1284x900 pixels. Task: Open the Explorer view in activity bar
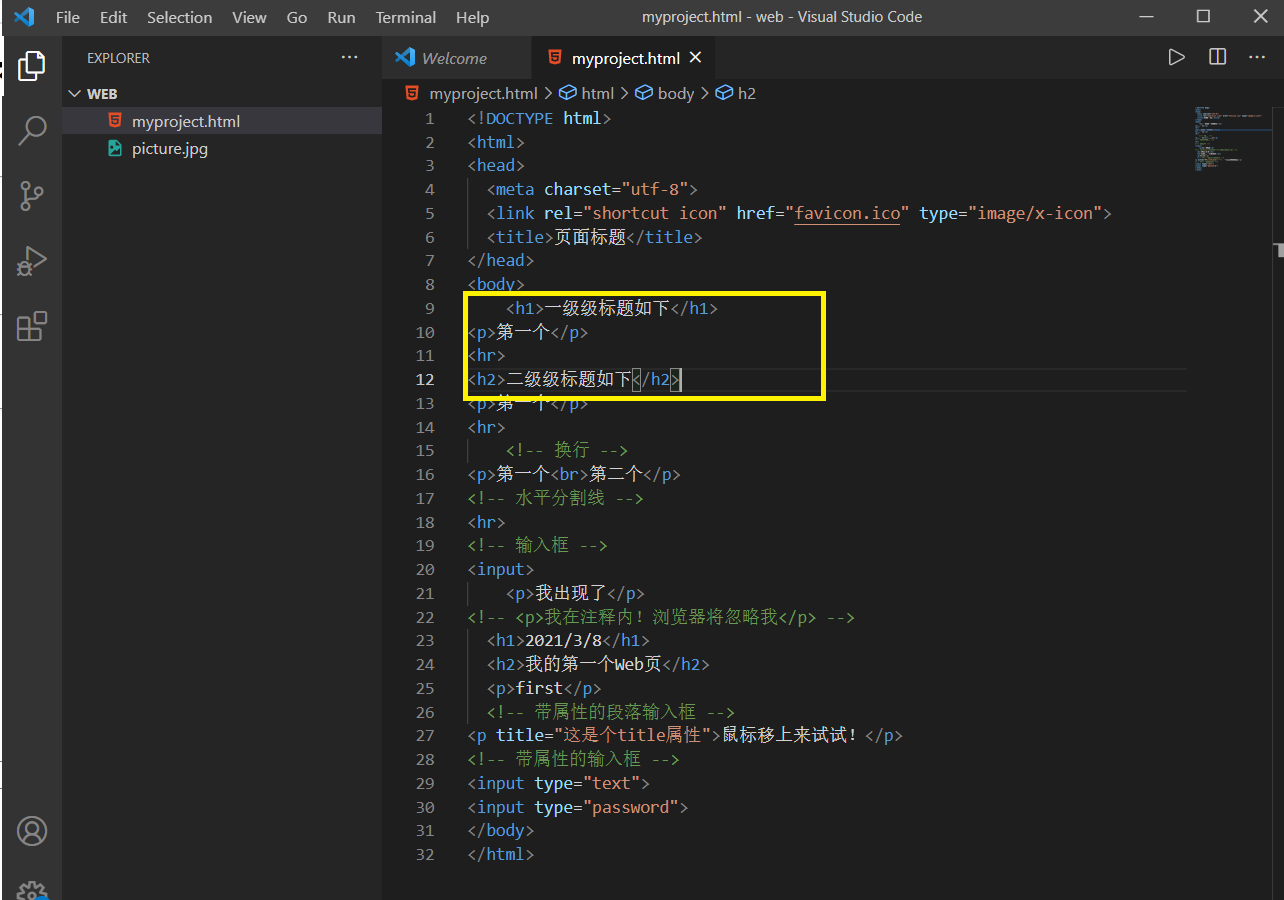click(x=32, y=66)
